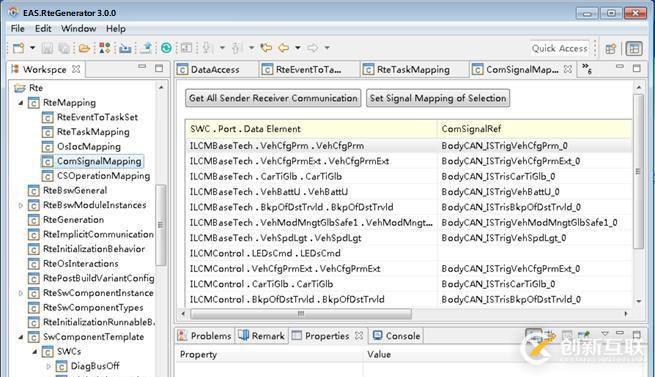This screenshot has height=377, width=655.
Task: Click the export toolbar icon
Action: point(146,48)
